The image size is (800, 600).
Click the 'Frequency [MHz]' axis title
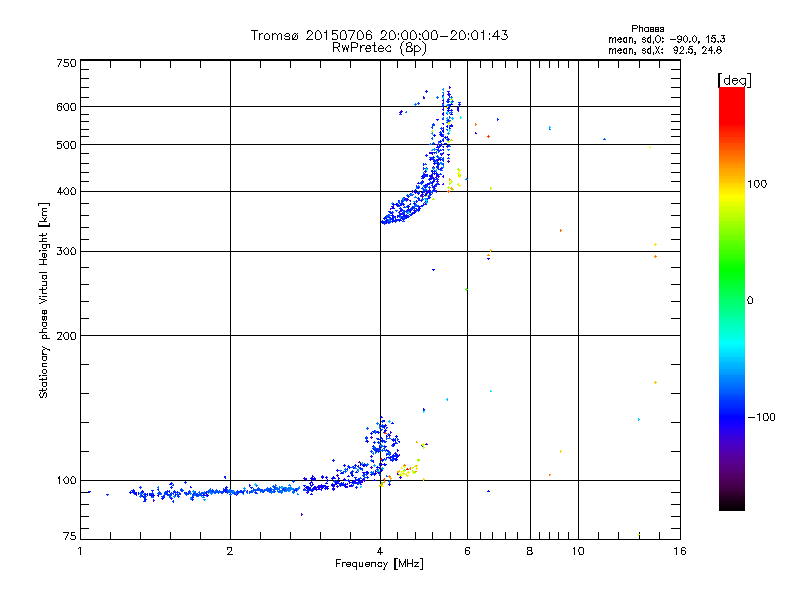coord(379,564)
